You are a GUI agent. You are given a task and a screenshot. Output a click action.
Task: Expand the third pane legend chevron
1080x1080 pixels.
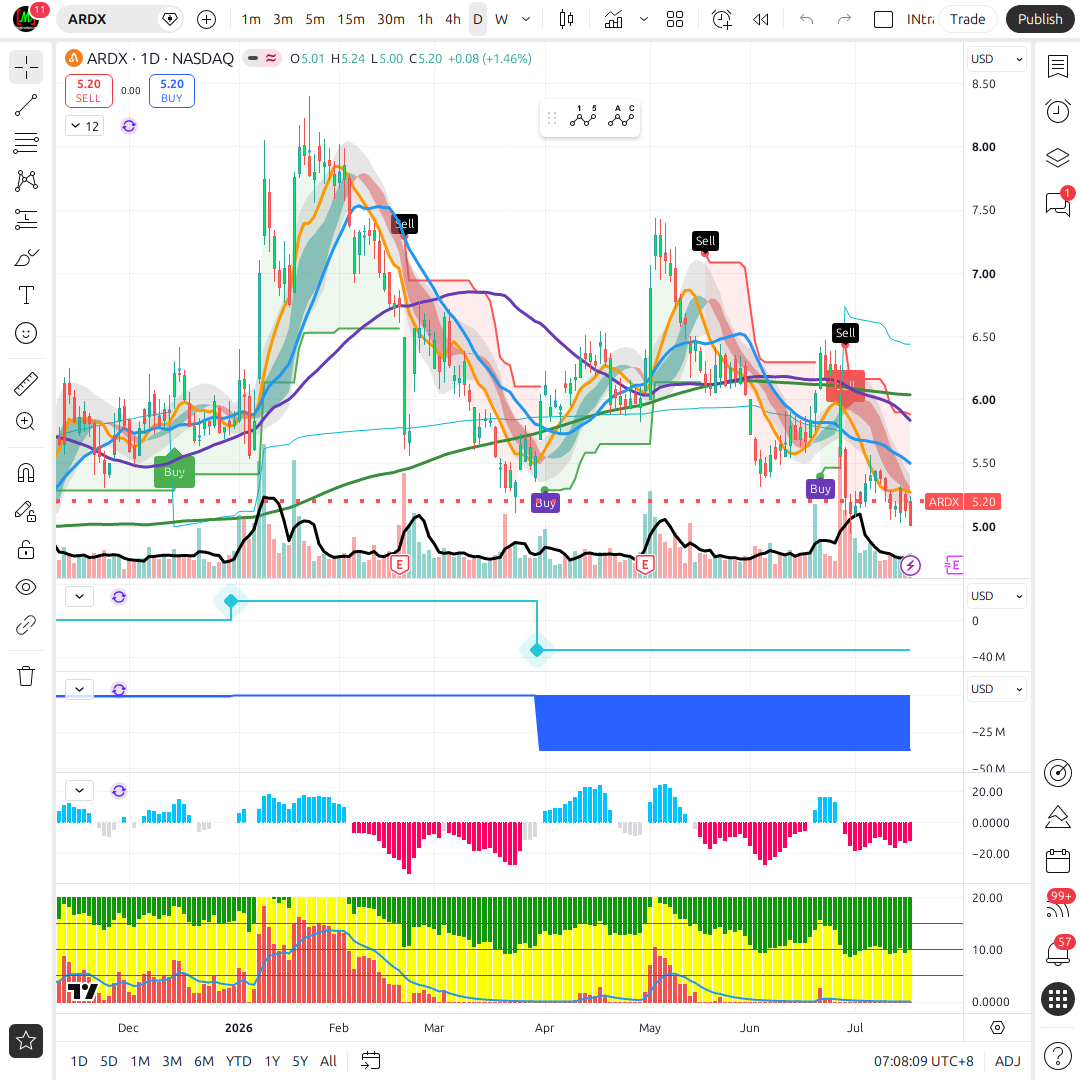80,689
